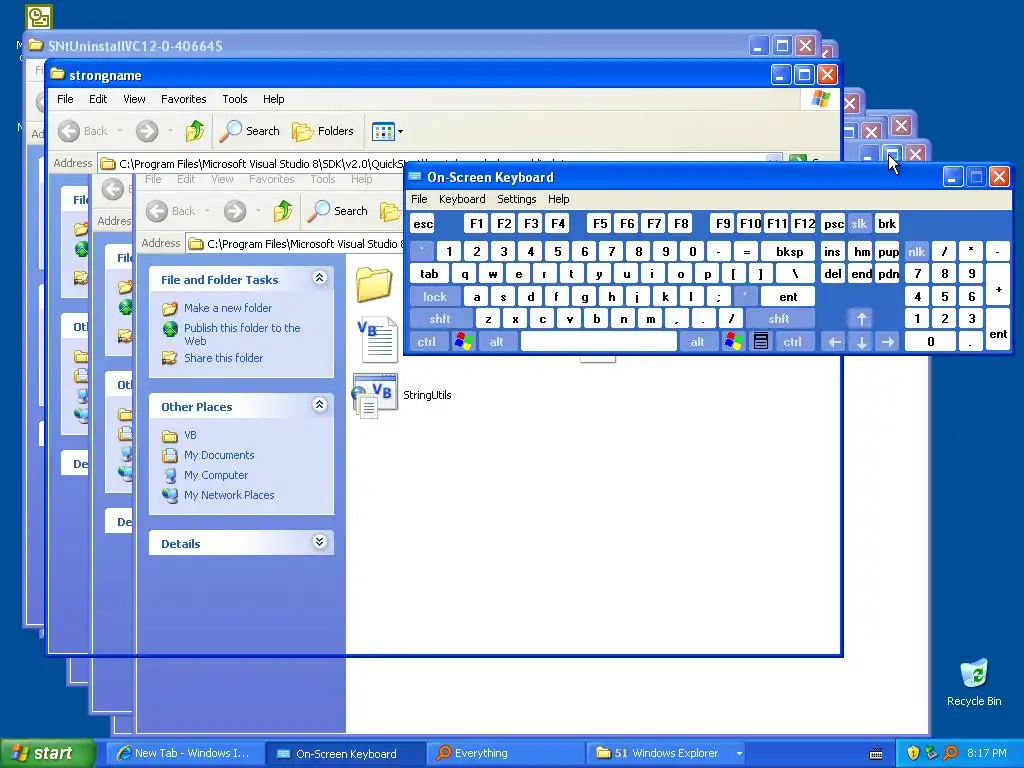Open the Keyboard menu
Image resolution: width=1024 pixels, height=768 pixels.
pos(462,199)
